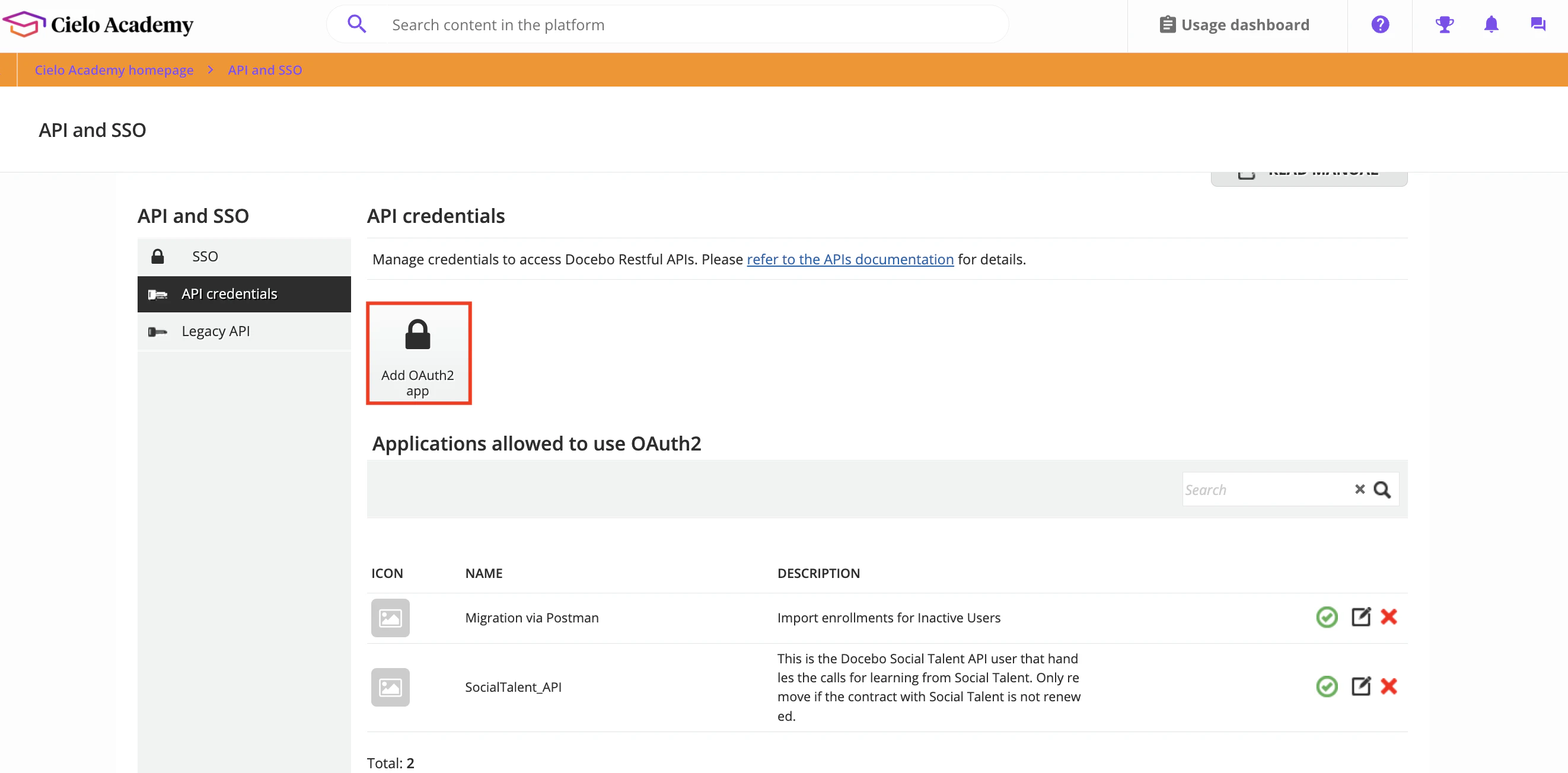Edit the SocialTalent_API app
The height and width of the screenshot is (773, 1568).
pos(1360,686)
